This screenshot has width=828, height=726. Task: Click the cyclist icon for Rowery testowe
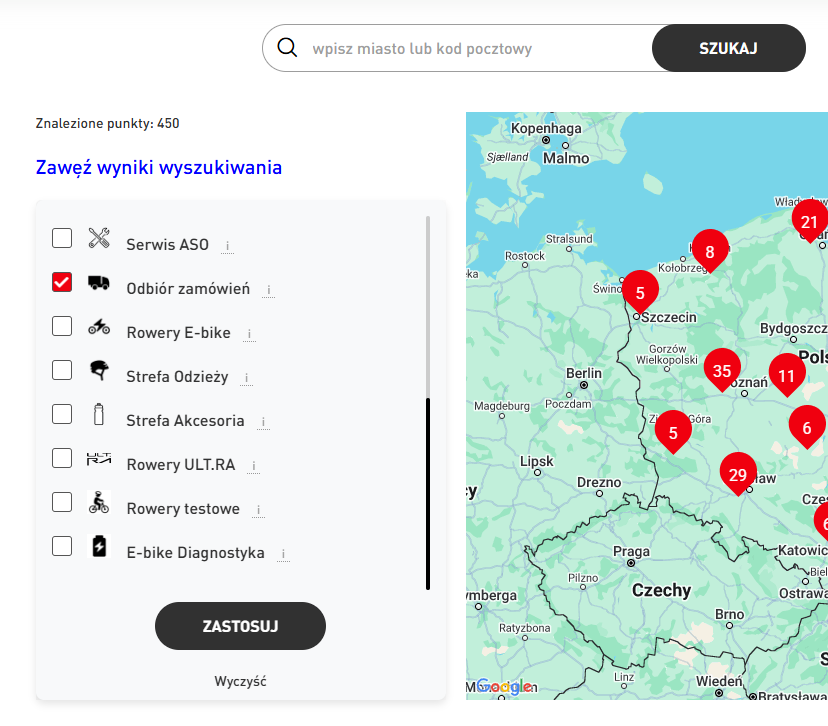99,502
